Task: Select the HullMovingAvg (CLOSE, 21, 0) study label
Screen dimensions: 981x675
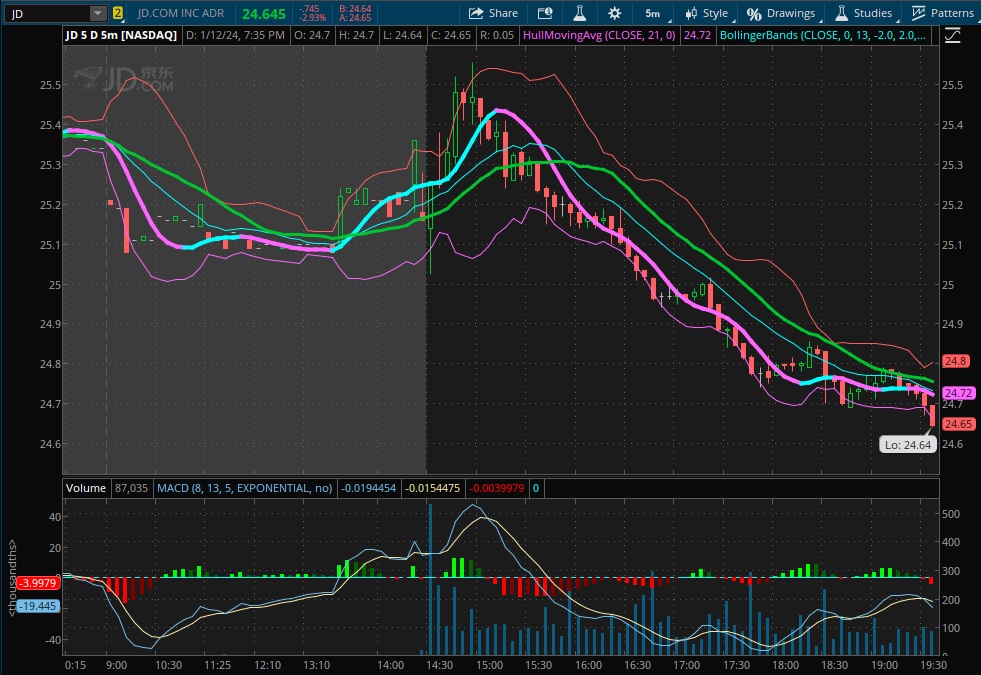Action: point(599,35)
